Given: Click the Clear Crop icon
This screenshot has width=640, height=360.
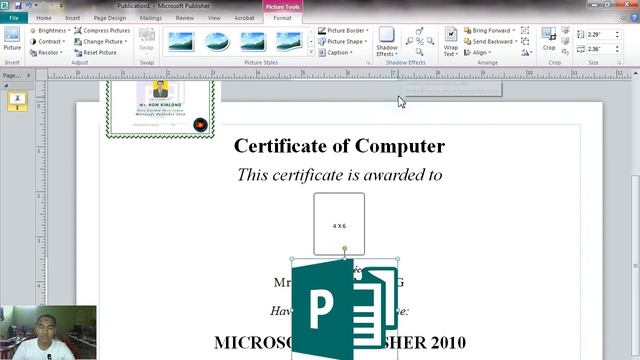Looking at the screenshot, I should point(565,52).
